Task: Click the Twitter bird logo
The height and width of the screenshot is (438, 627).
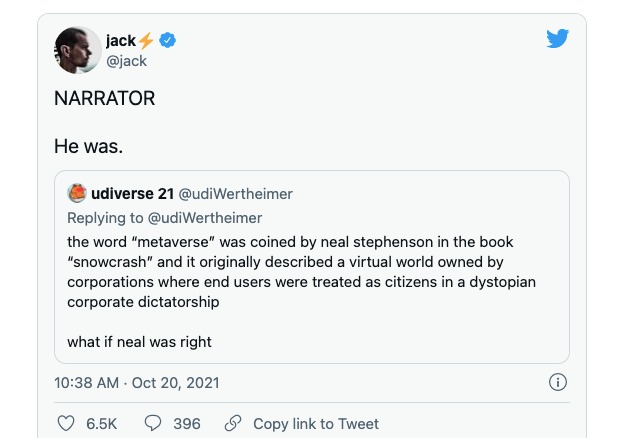Action: [557, 39]
